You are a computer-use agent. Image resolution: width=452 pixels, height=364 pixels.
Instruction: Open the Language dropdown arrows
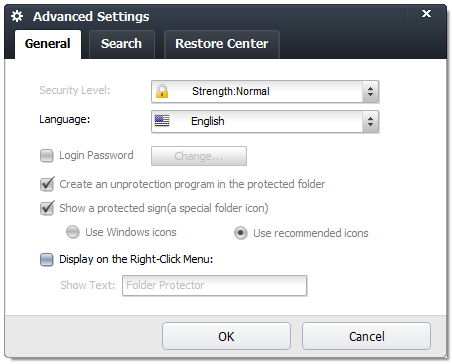coord(370,121)
